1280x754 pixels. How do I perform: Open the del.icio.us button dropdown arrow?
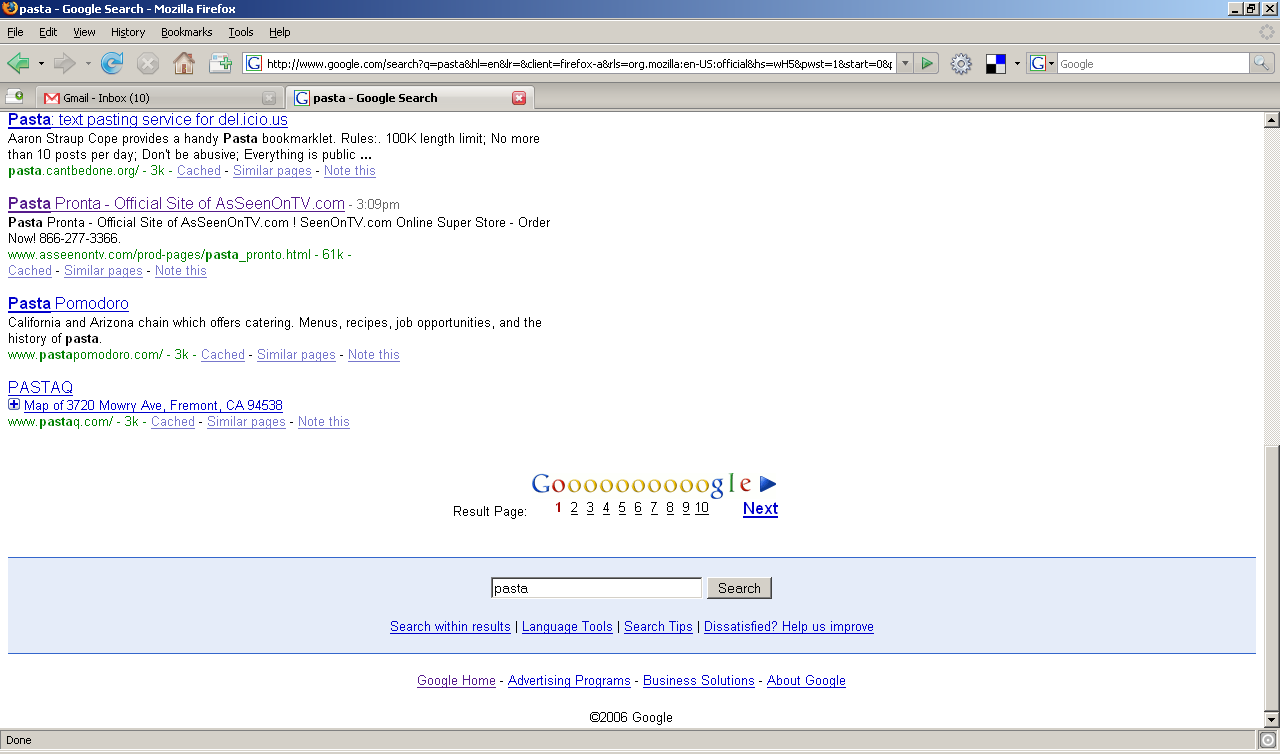tap(1017, 64)
